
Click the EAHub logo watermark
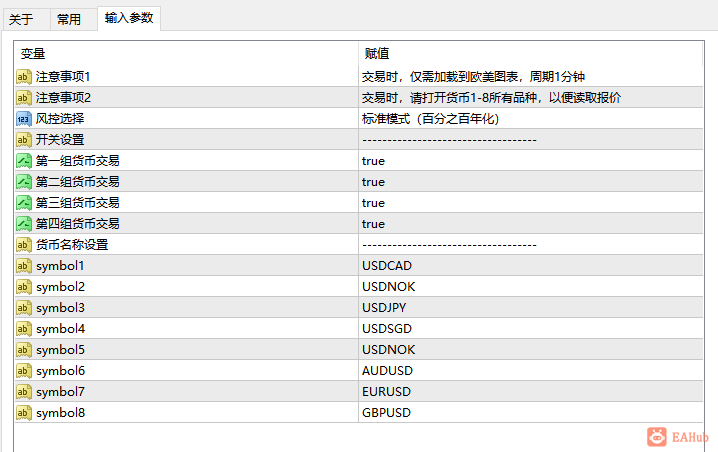[x=677, y=437]
